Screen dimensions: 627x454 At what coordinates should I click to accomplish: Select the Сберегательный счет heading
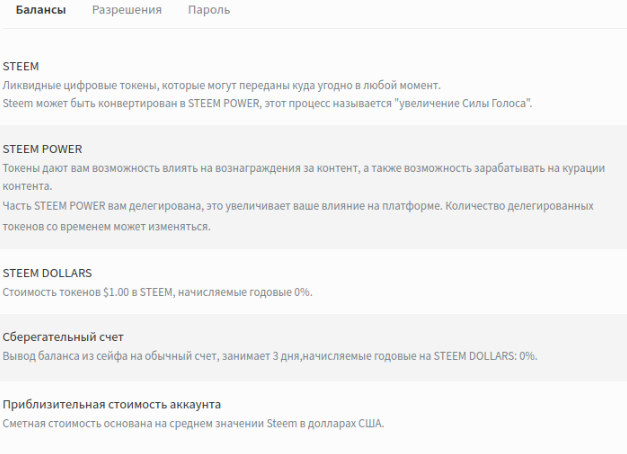coord(63,337)
